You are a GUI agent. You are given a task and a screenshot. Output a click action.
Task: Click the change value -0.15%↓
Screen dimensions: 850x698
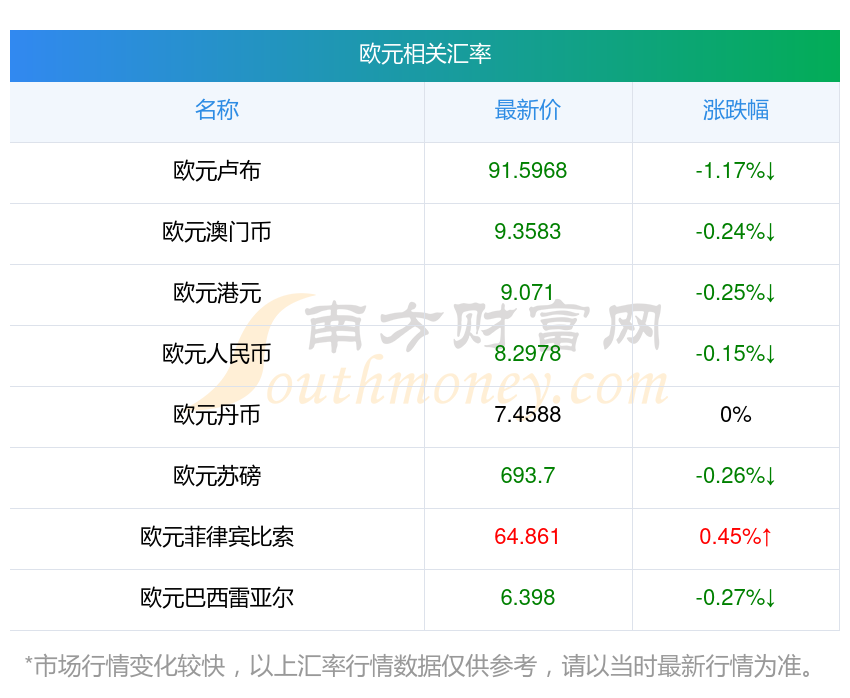pyautogui.click(x=736, y=354)
